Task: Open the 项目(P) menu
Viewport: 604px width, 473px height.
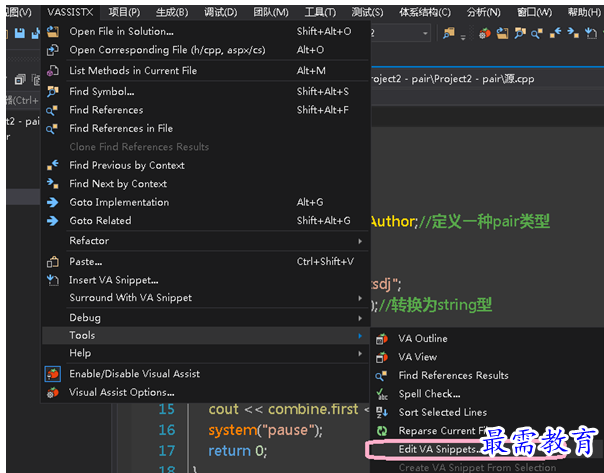Action: (x=124, y=12)
